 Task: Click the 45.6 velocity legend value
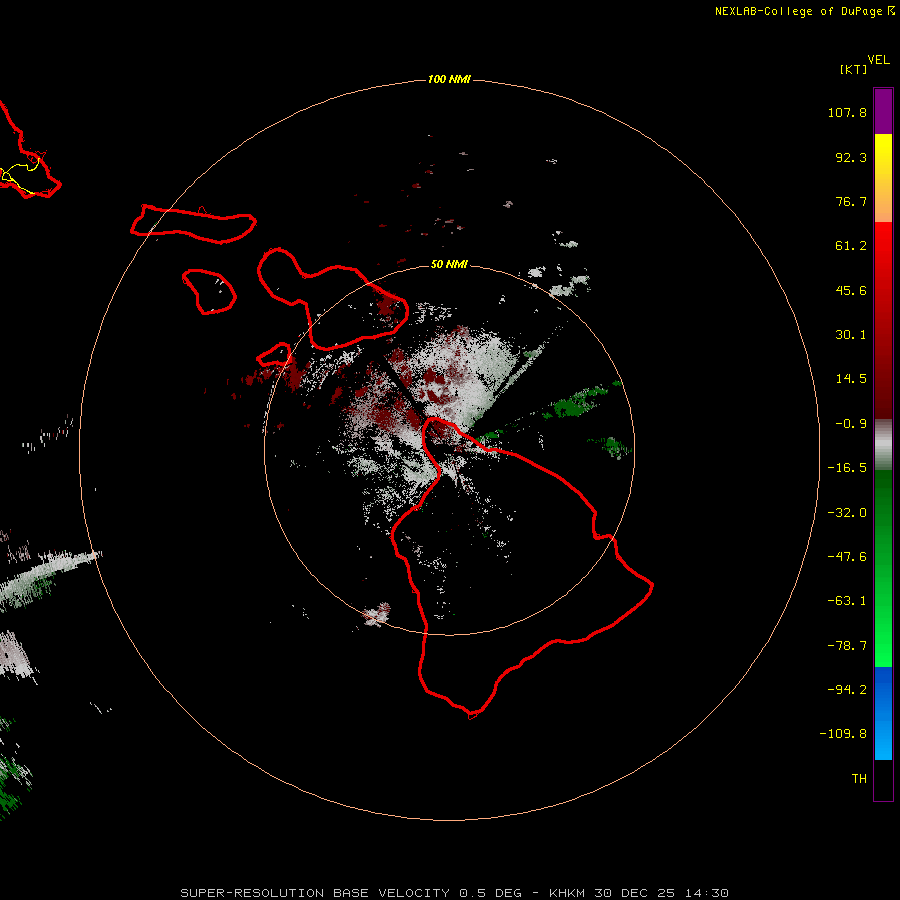[x=851, y=290]
